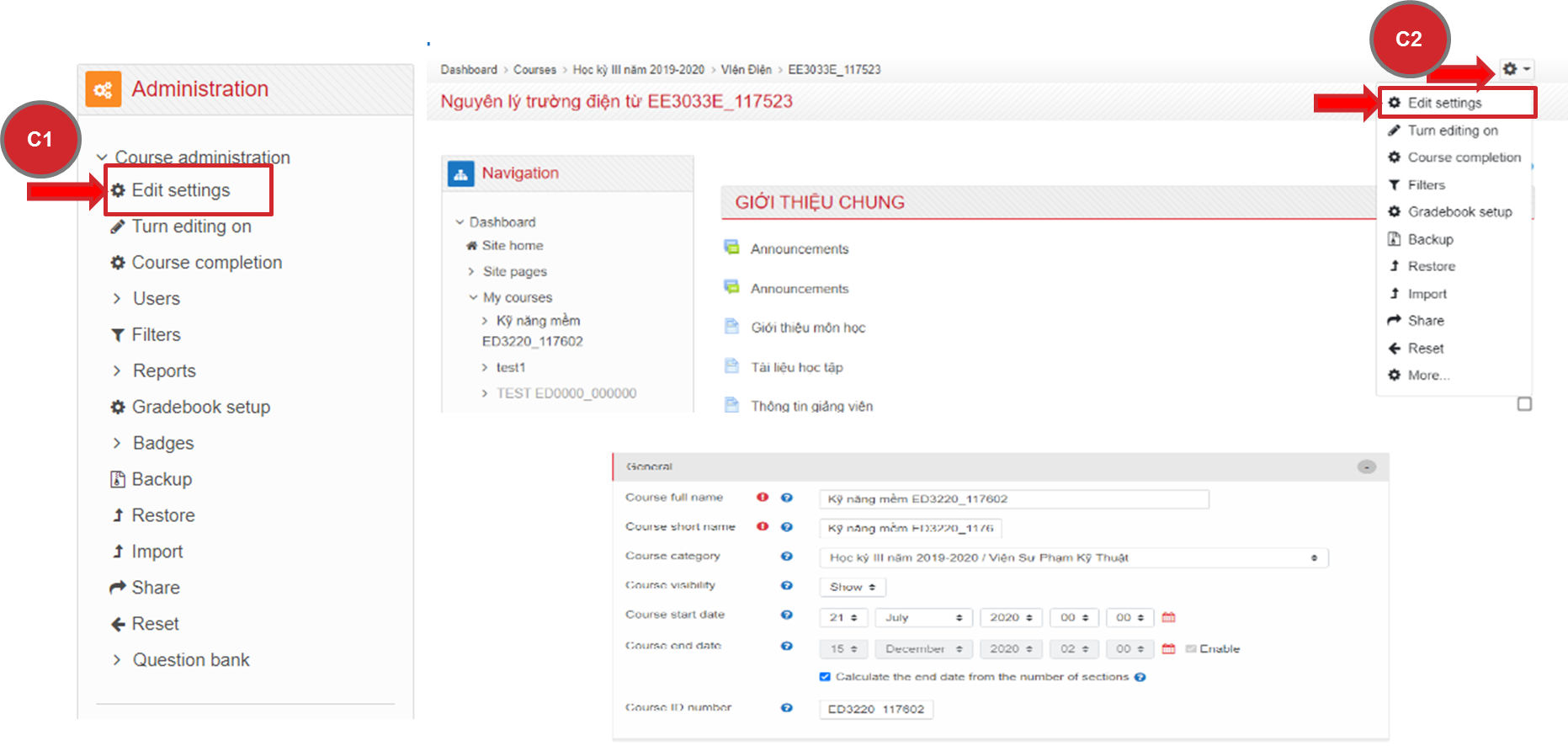
Task: Click the orange Administration block icon
Action: point(104,89)
